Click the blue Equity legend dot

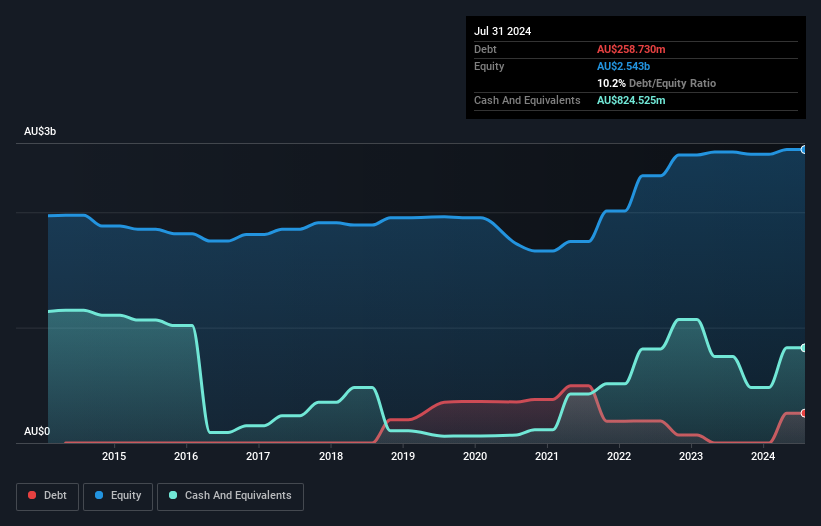tap(99, 495)
